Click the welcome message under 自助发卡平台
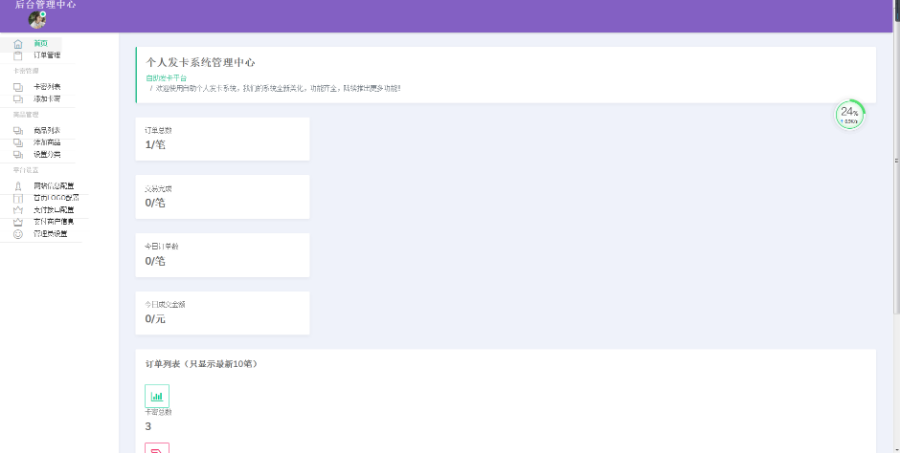The height and width of the screenshot is (453, 900). 278,88
